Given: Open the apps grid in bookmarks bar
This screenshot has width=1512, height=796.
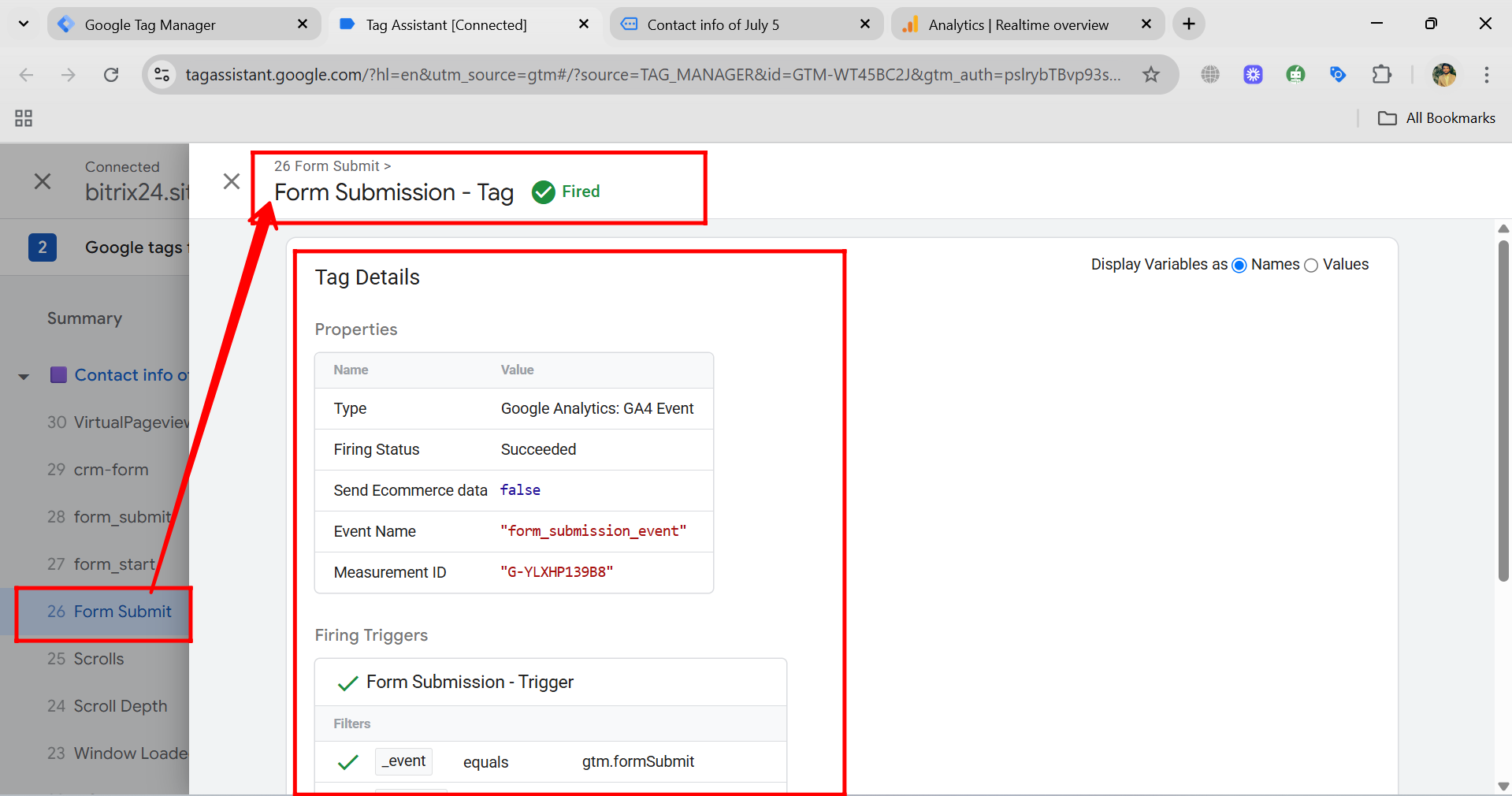Looking at the screenshot, I should coord(24,118).
